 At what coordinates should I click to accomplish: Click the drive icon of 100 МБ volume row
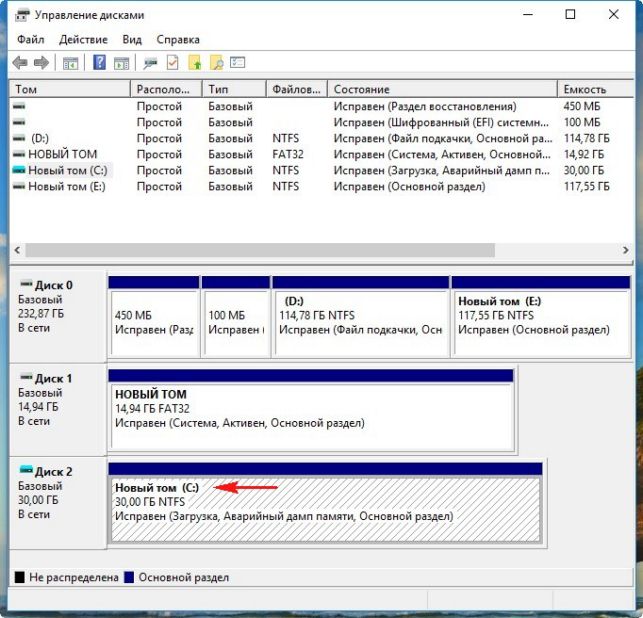click(19, 122)
